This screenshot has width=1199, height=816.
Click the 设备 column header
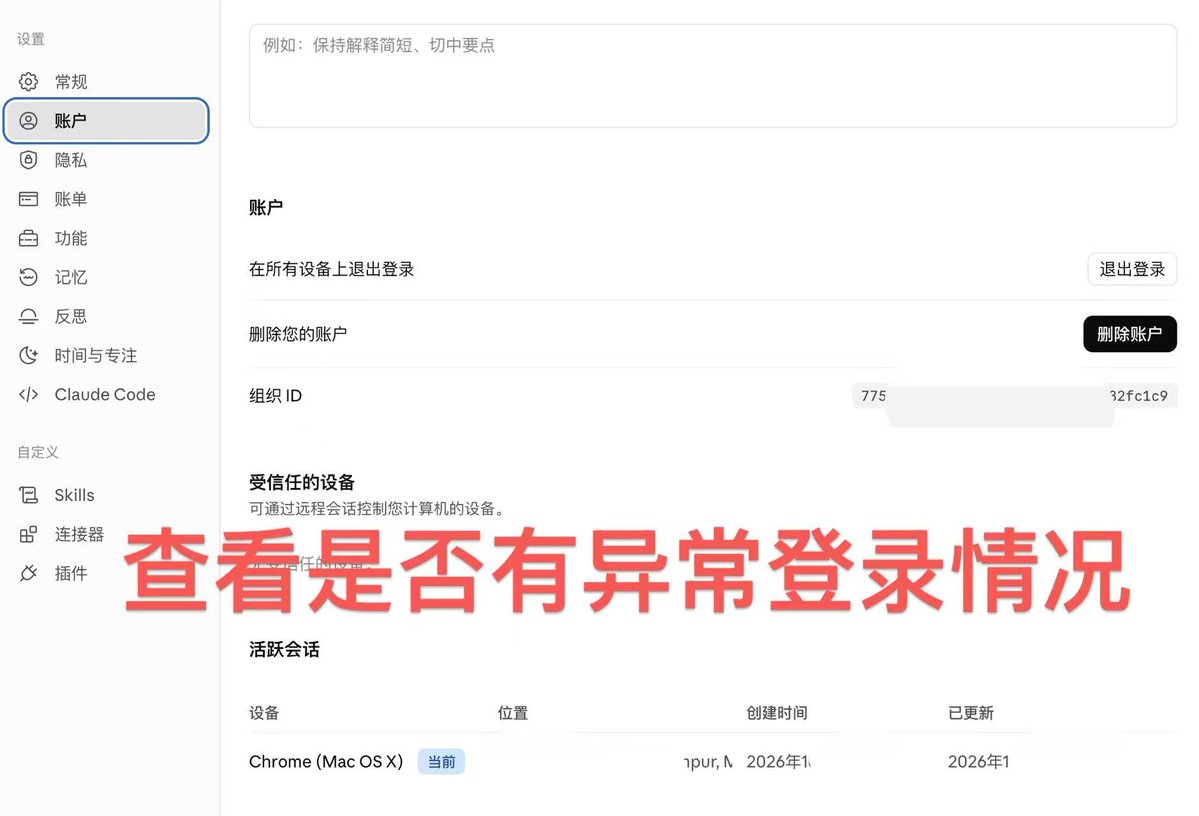tap(264, 713)
